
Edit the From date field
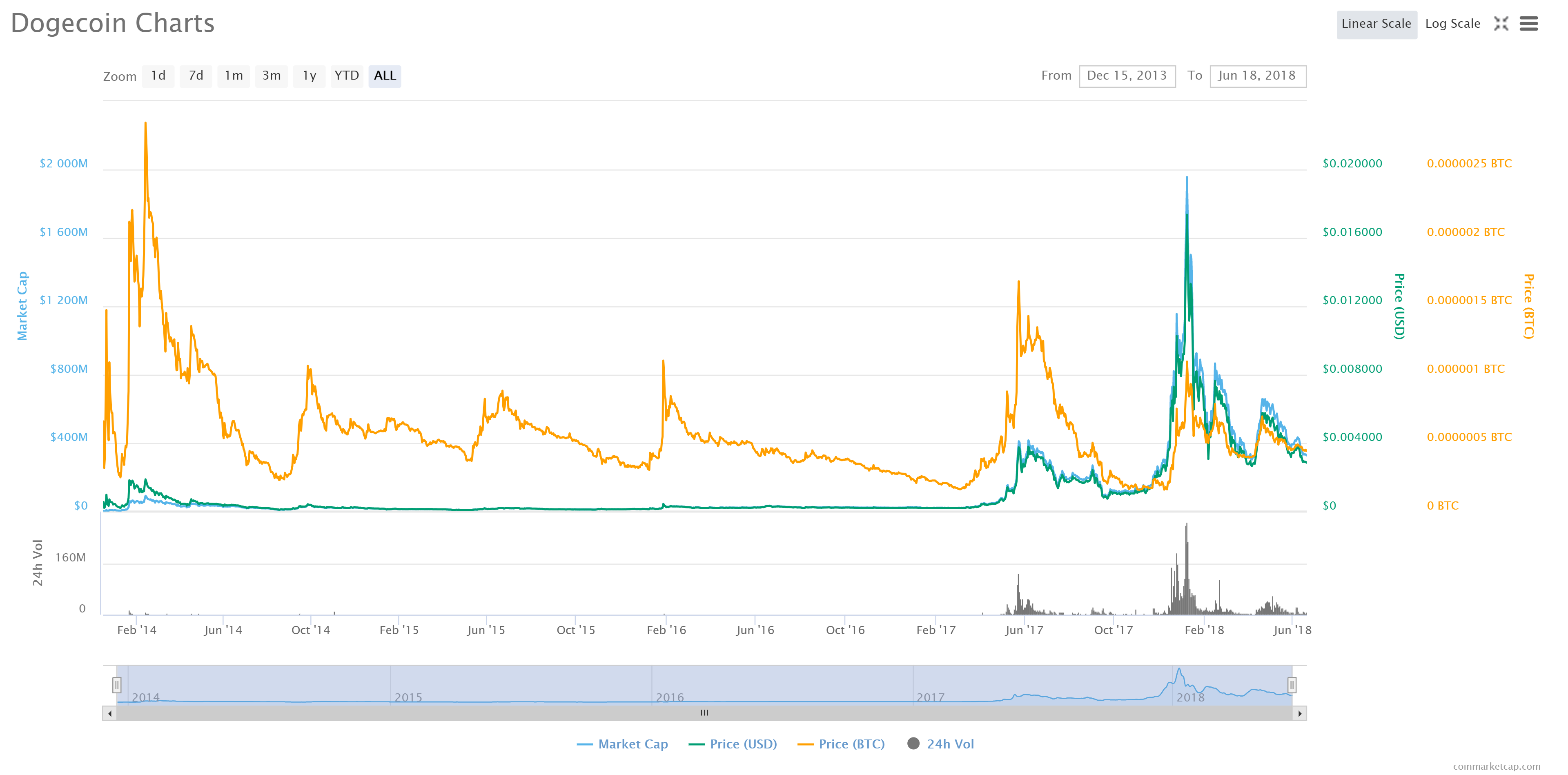1127,76
